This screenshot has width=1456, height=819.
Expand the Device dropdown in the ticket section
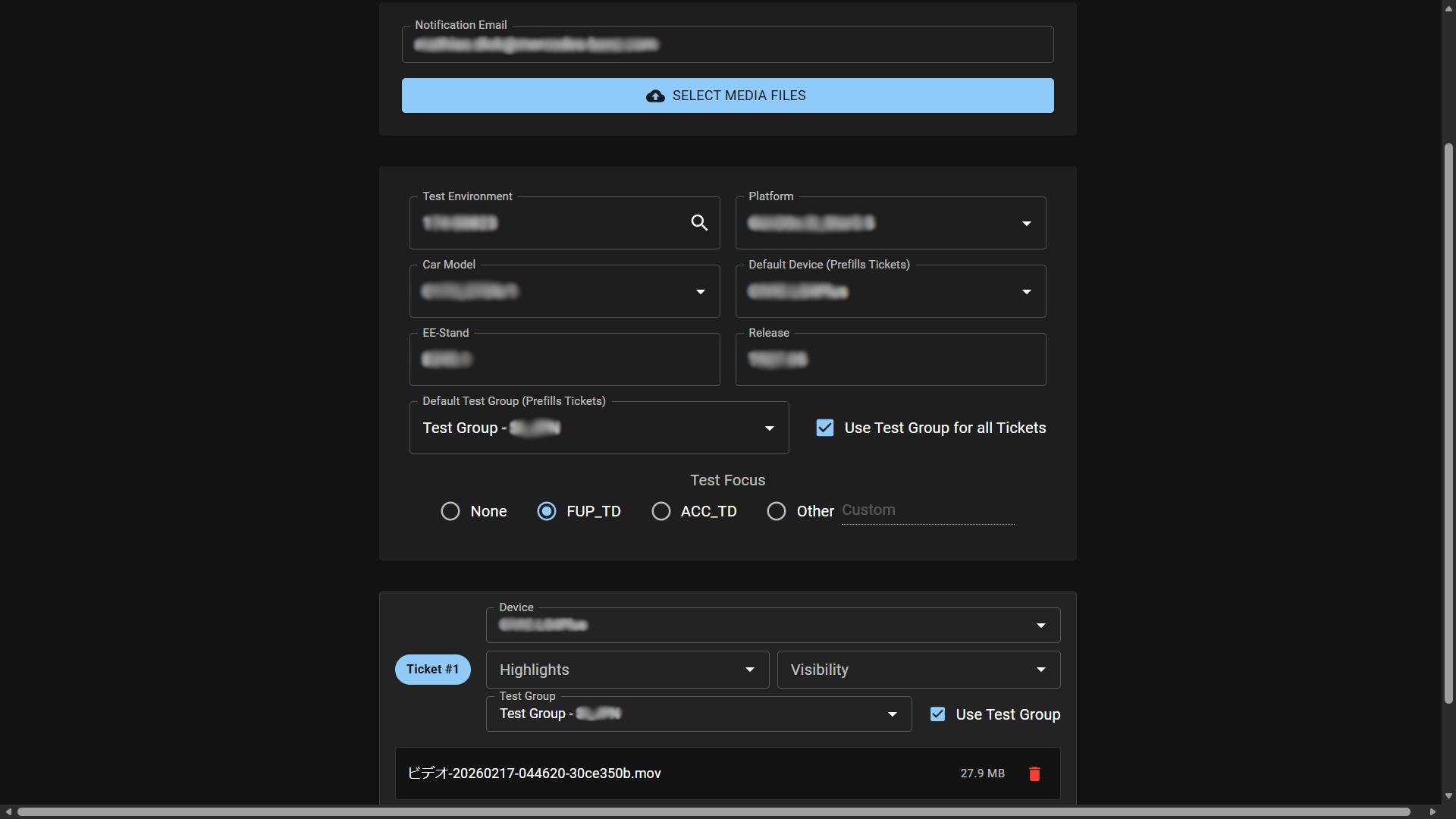click(x=1040, y=625)
